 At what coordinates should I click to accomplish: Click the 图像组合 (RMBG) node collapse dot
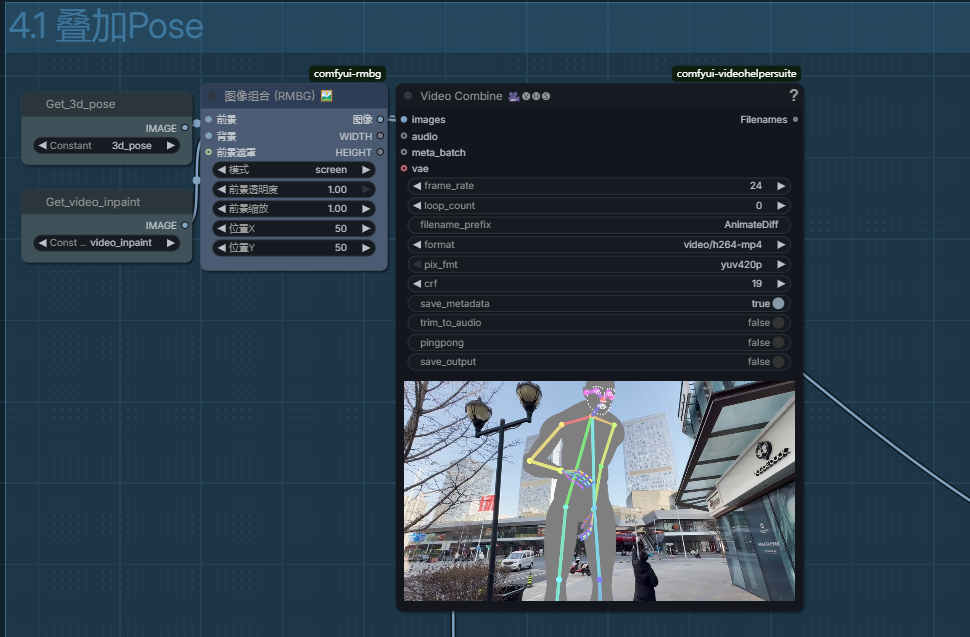tap(212, 96)
